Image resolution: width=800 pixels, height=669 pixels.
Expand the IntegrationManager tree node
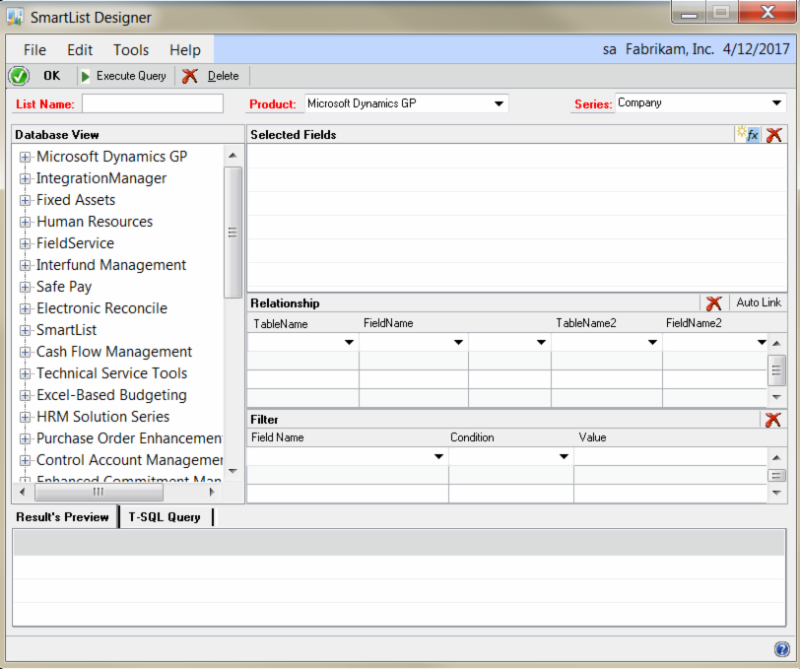point(24,179)
